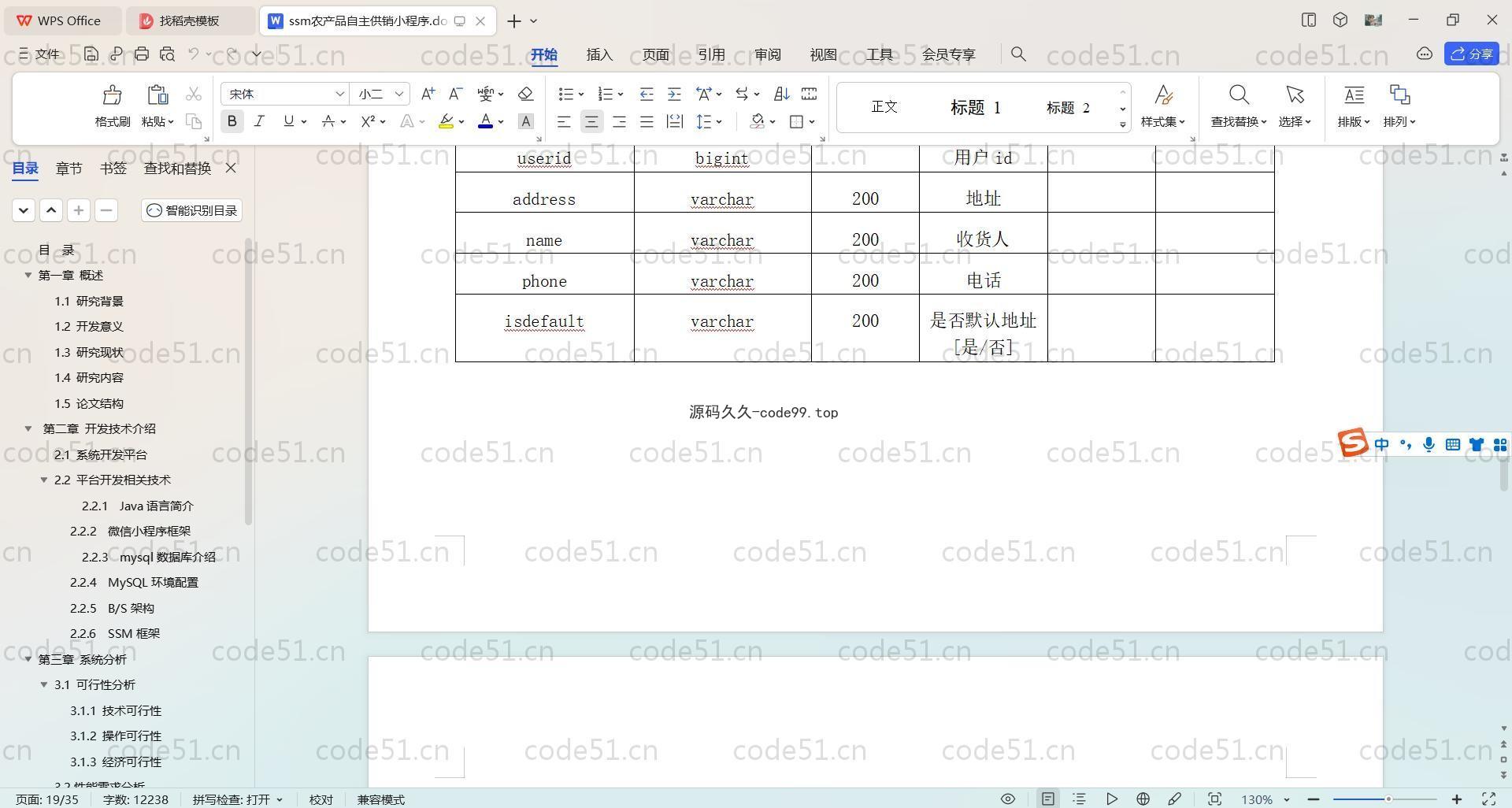
Task: Collapse the 第一章 概述 tree node
Action: [28, 276]
